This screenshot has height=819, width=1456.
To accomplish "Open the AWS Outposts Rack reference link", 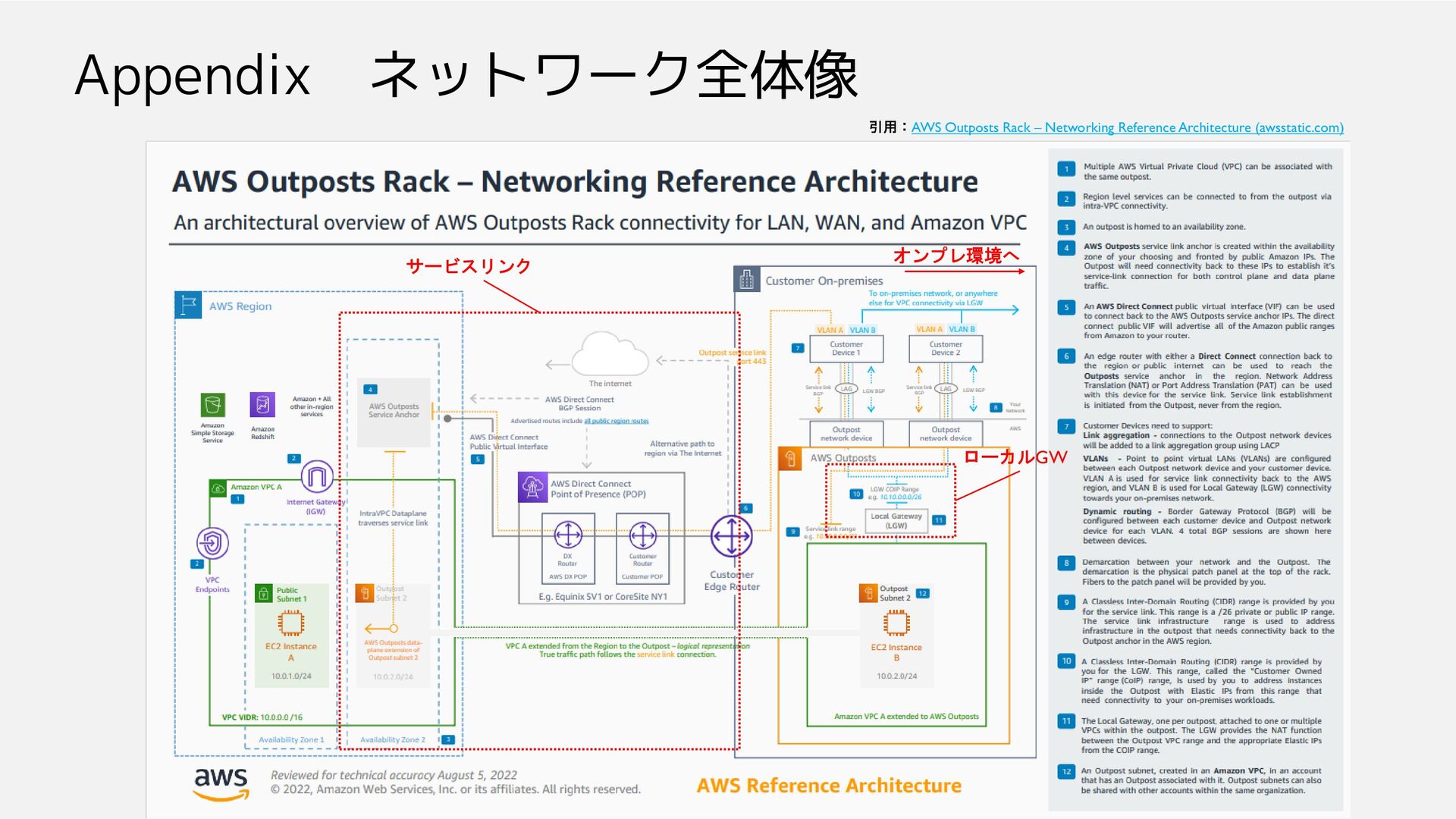I will (1127, 127).
